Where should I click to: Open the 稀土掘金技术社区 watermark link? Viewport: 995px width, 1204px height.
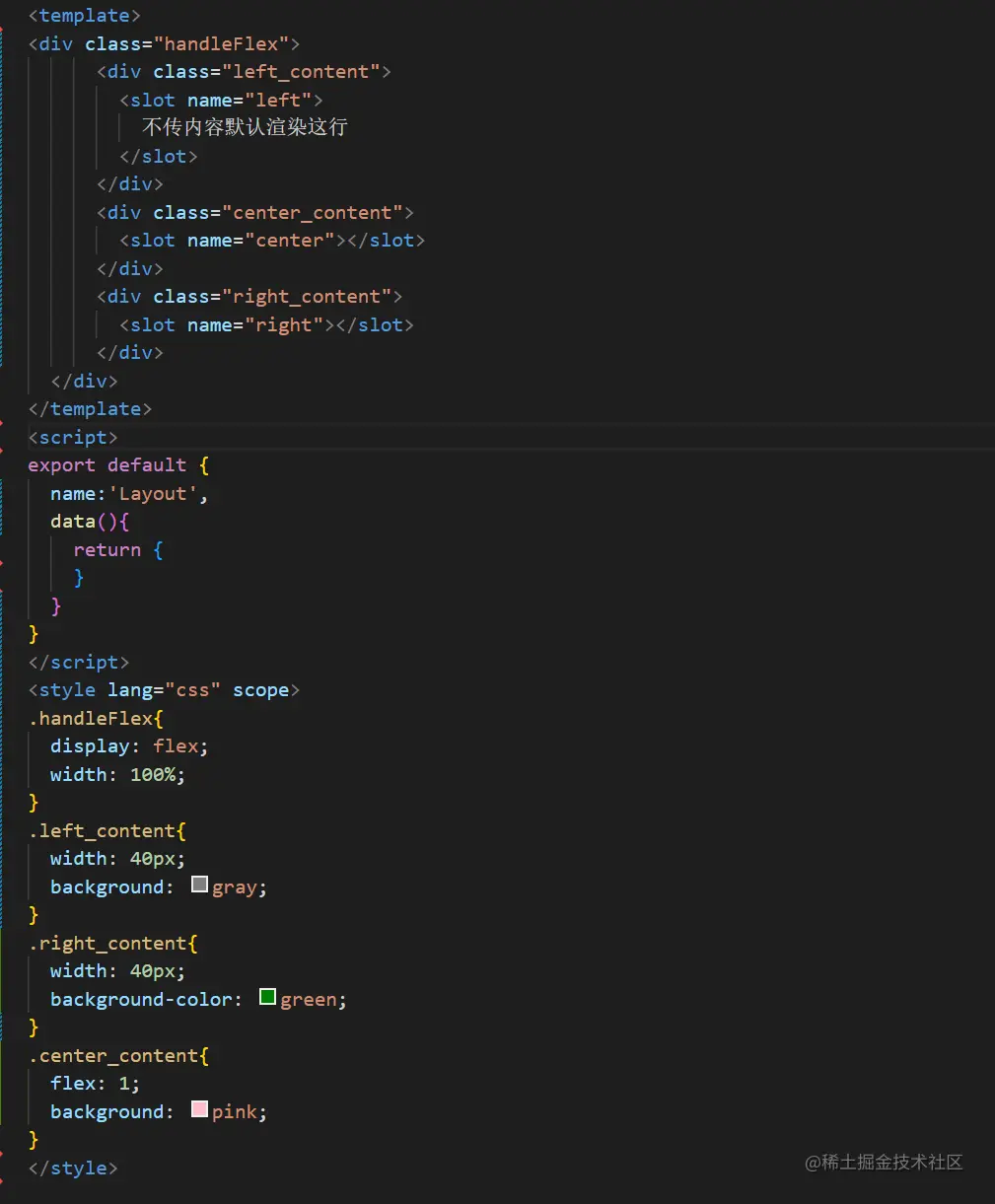[x=883, y=1163]
